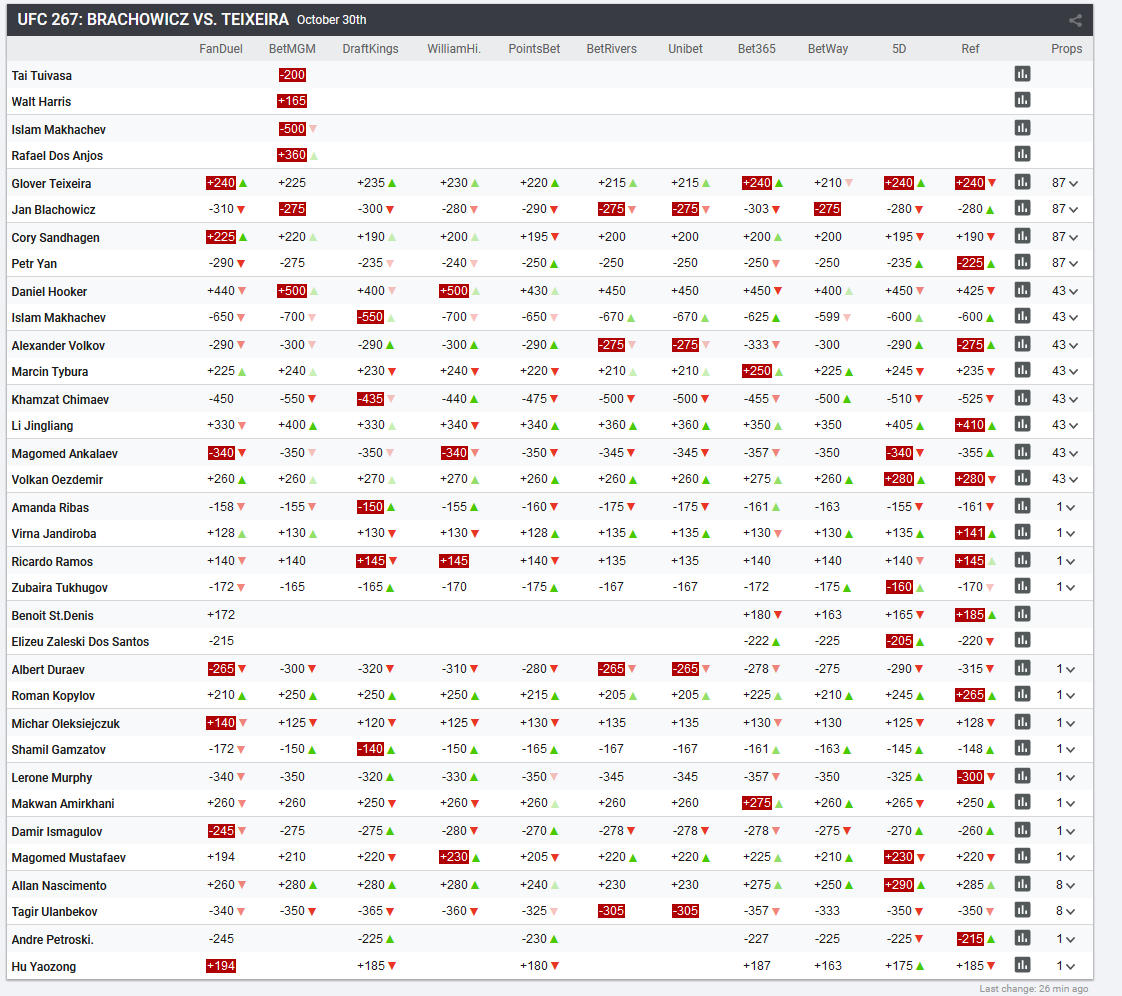Click the share icon in event header

pos(1075,21)
